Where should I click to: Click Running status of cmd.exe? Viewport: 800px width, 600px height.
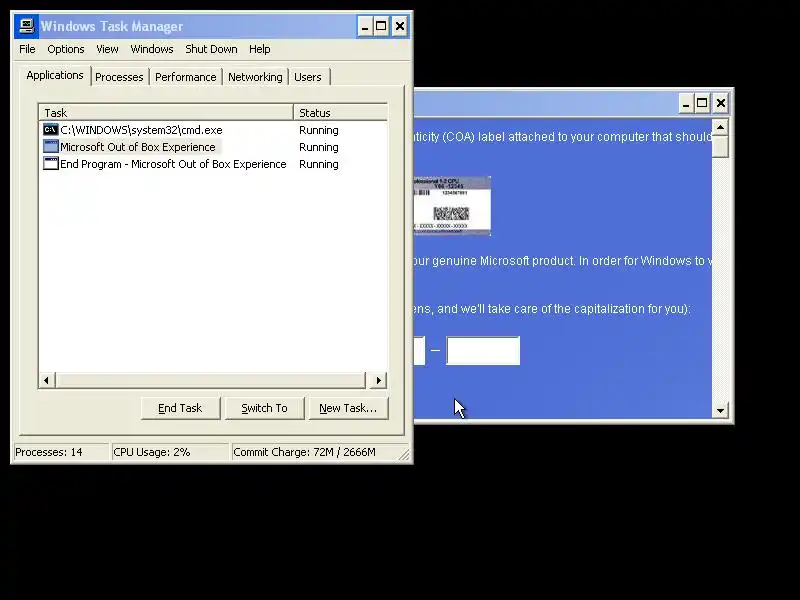click(x=319, y=130)
